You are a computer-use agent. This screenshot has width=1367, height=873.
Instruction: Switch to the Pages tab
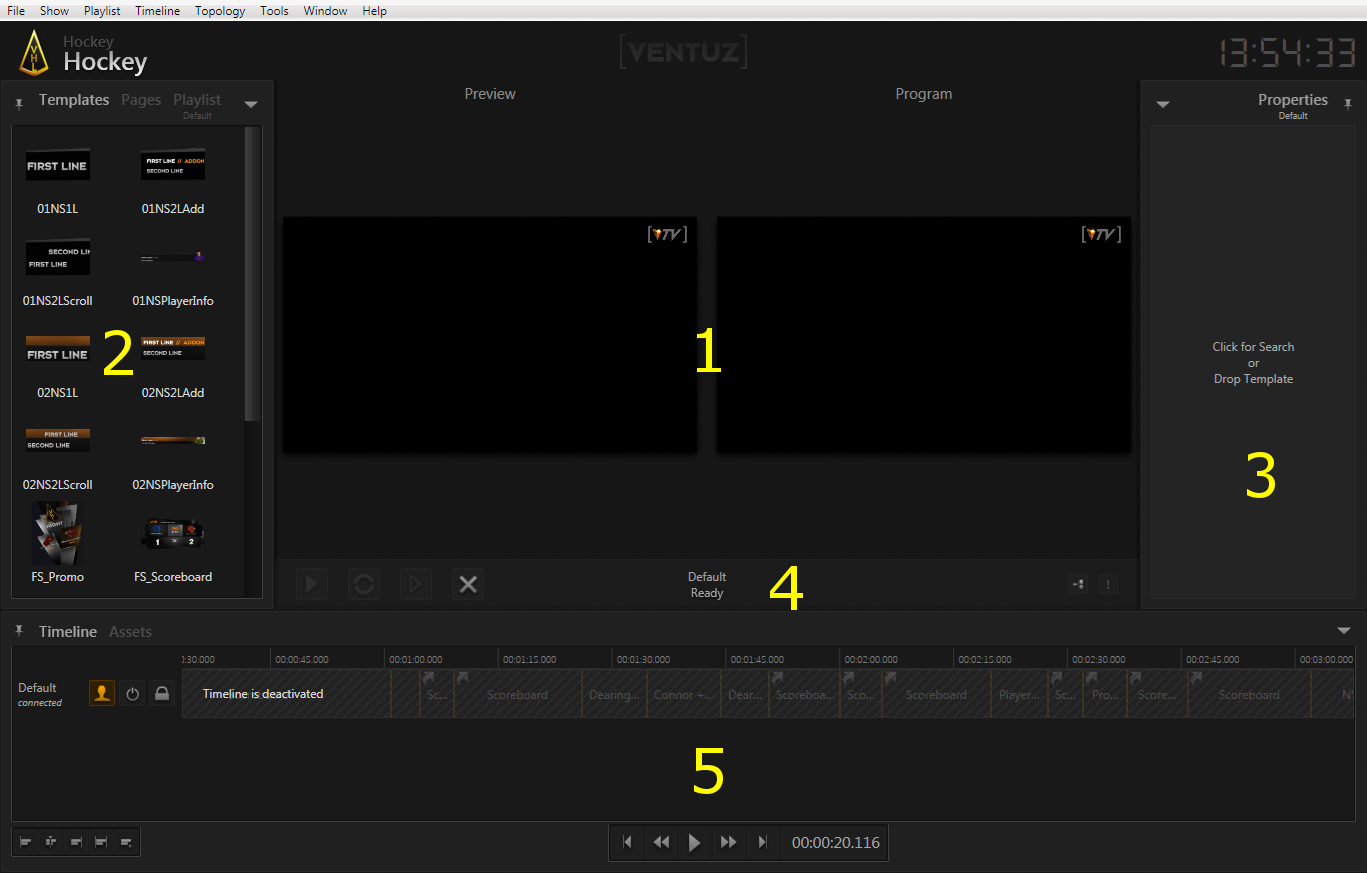coord(141,100)
